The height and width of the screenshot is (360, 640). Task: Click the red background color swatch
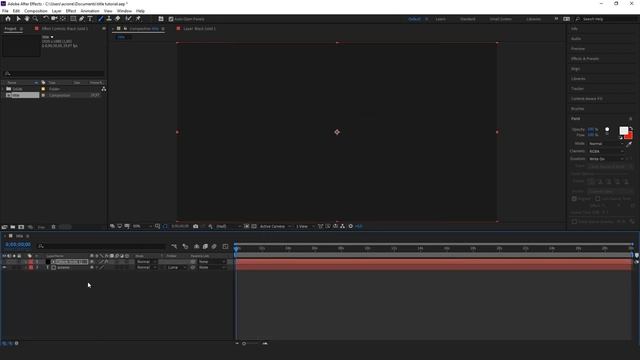pos(629,136)
